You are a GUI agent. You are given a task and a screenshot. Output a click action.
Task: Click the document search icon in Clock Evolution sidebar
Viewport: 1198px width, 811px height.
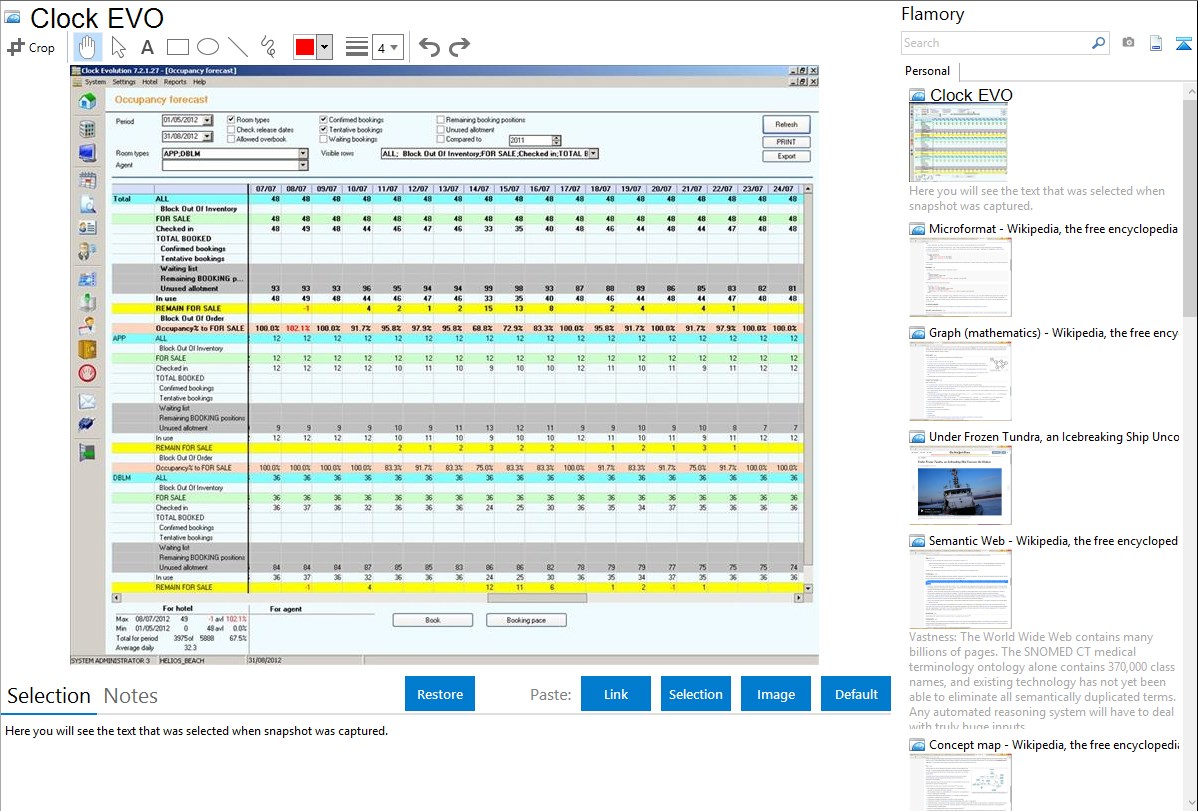coord(88,204)
